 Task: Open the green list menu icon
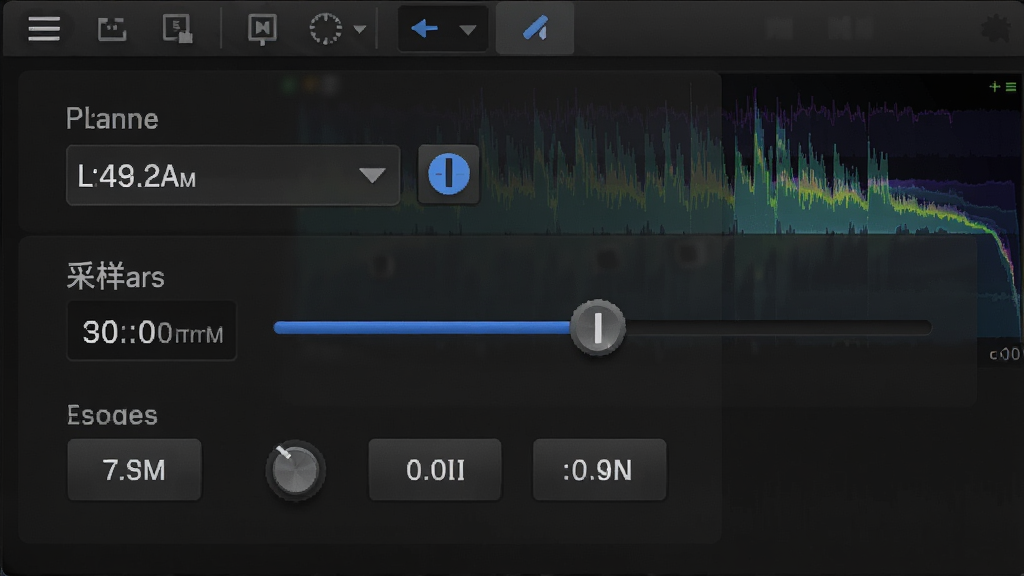point(1011,86)
